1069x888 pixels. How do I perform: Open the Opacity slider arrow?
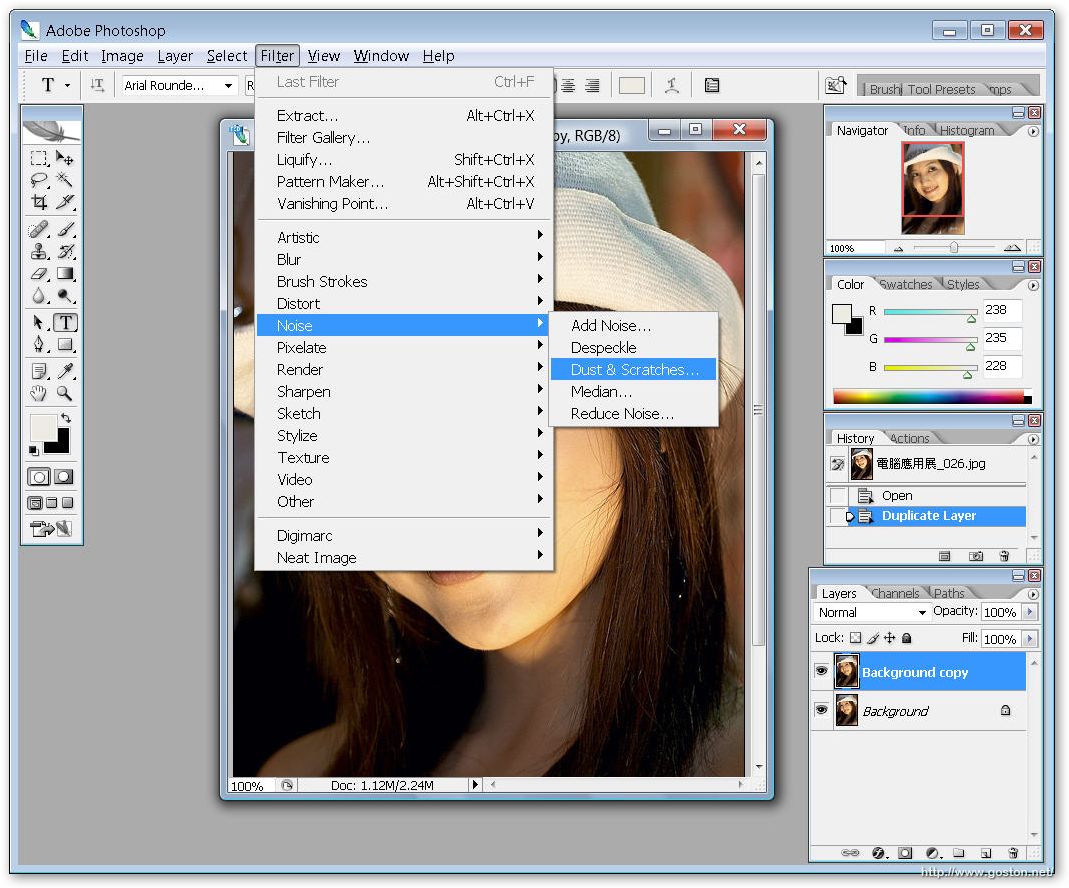pyautogui.click(x=1029, y=612)
